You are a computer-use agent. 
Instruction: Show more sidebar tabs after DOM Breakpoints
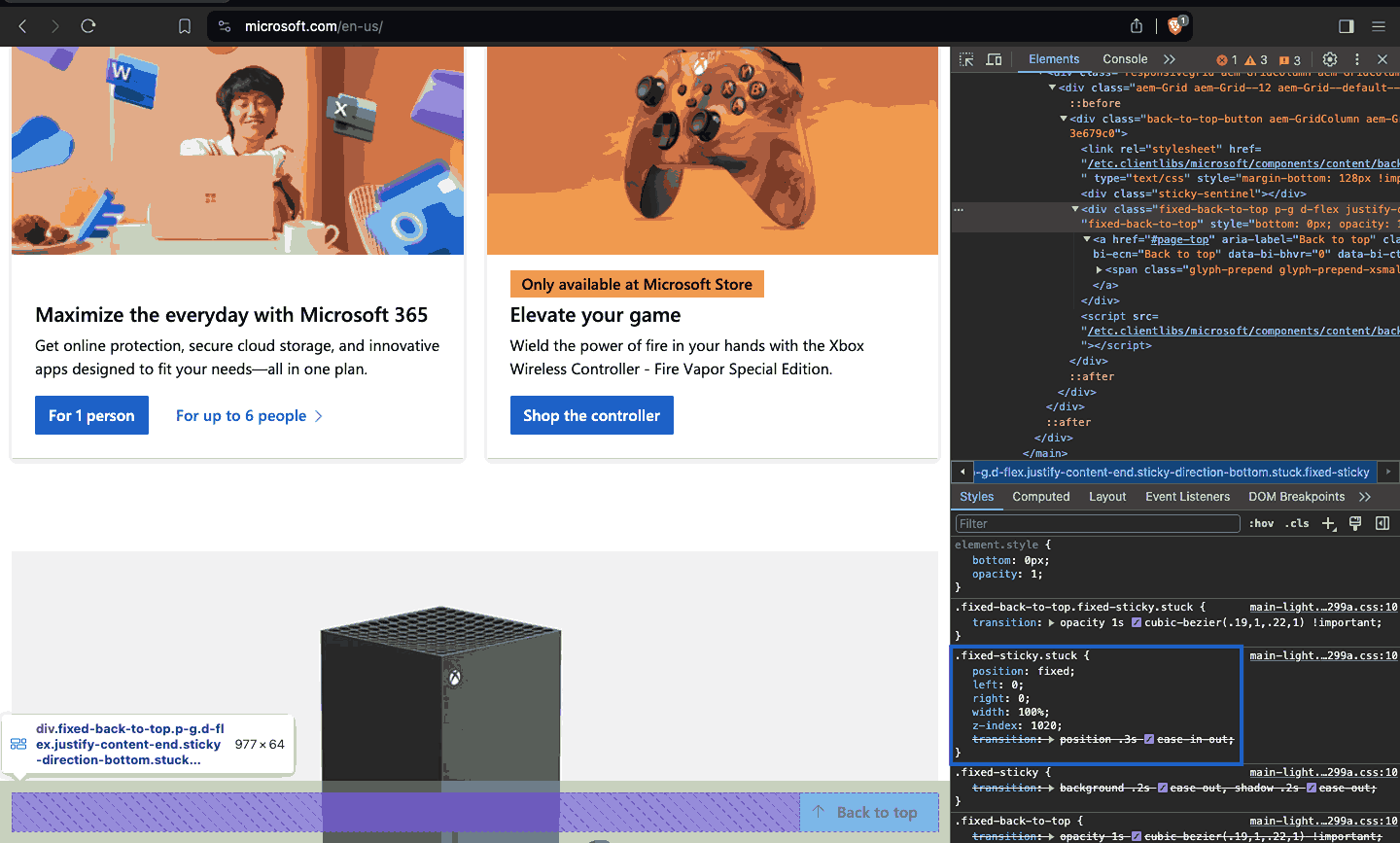1365,497
